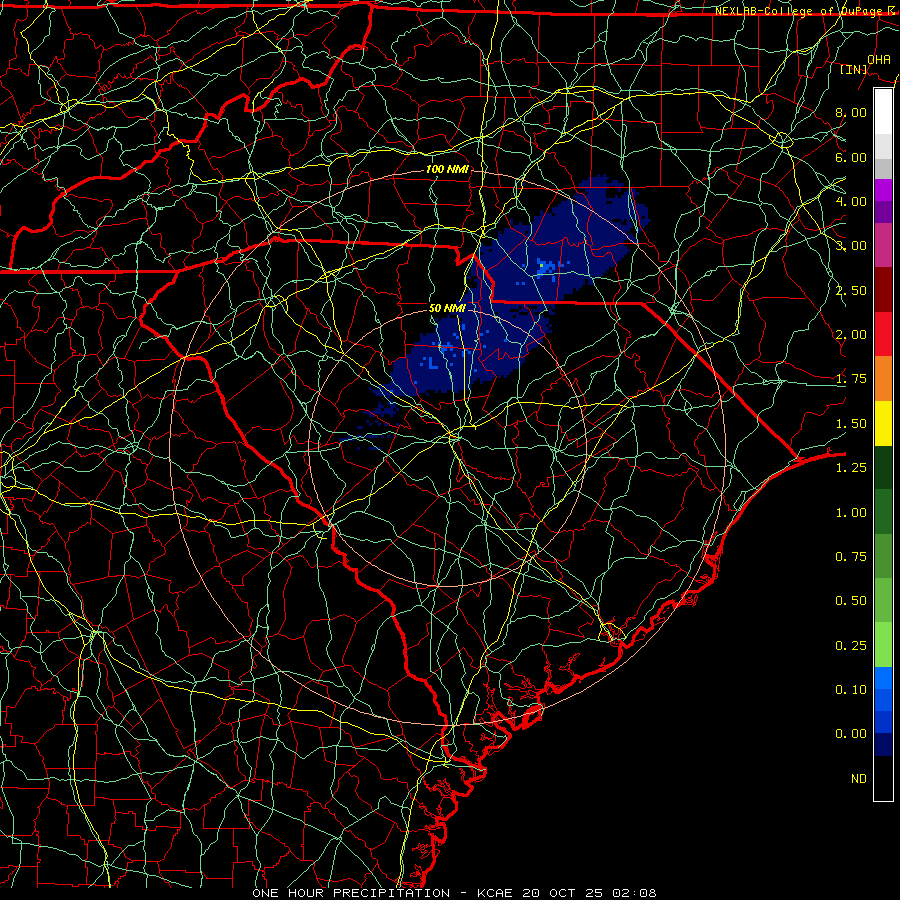
Task: Click the [IN] units label
Action: click(854, 69)
